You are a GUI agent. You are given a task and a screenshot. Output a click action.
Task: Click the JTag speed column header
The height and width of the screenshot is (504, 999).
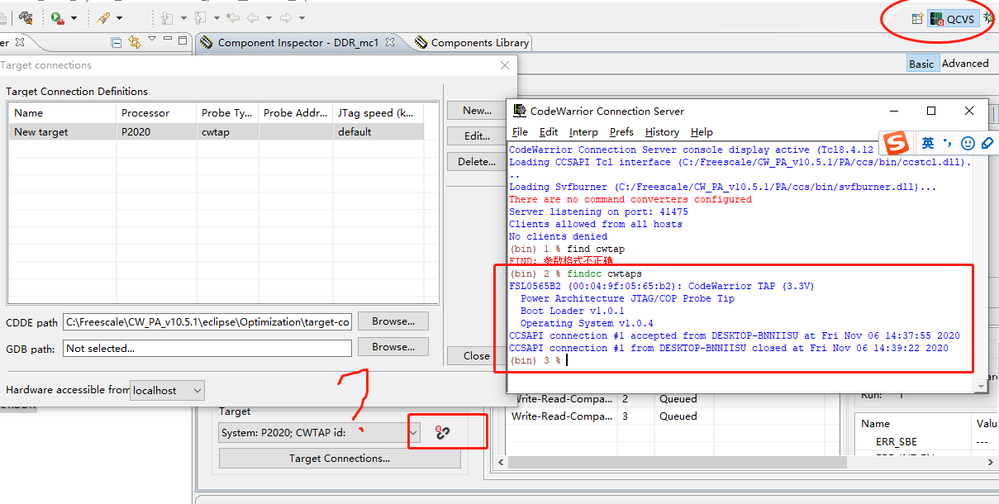378,113
